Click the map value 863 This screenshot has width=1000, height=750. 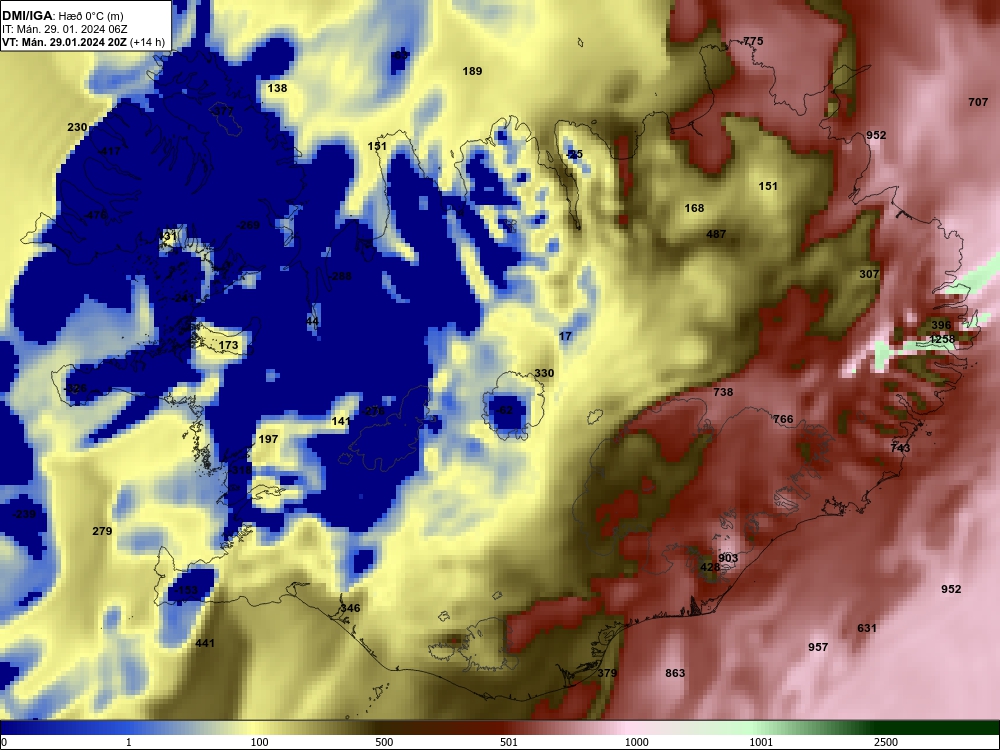(x=675, y=673)
